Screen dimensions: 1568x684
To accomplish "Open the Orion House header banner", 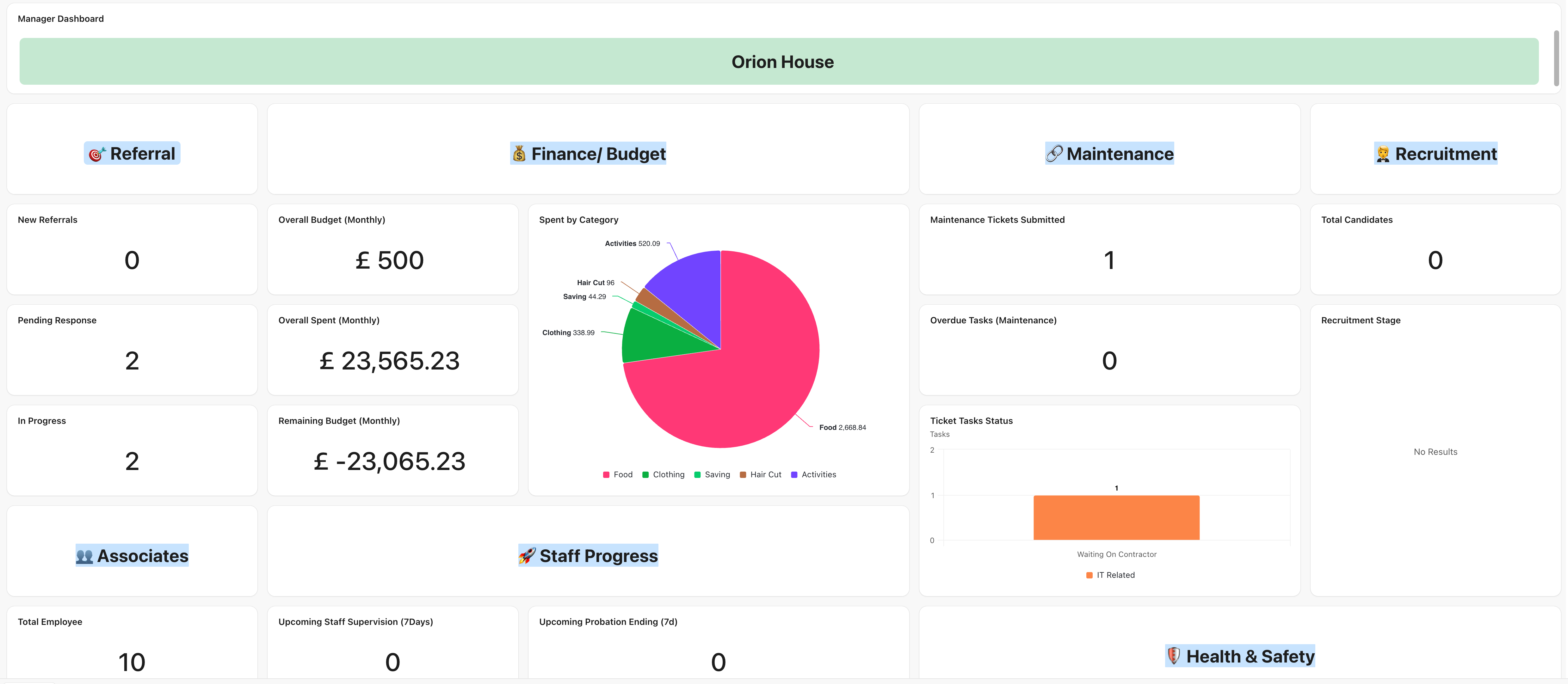I will (x=781, y=61).
